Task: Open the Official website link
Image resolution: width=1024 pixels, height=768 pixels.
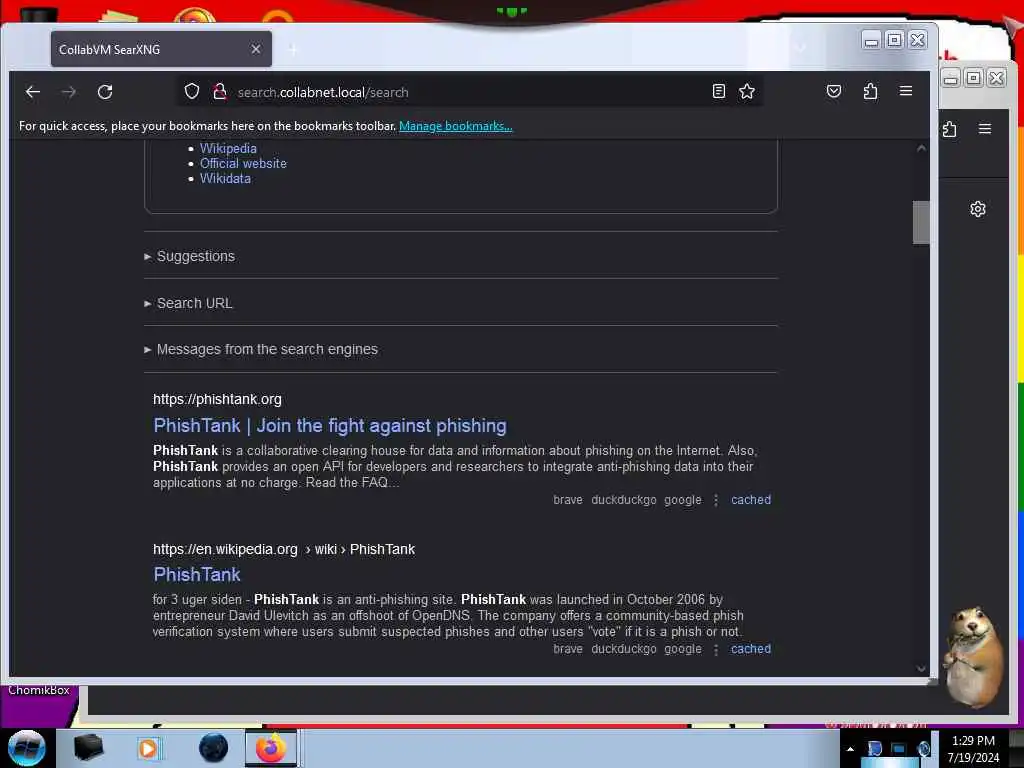Action: 243,163
